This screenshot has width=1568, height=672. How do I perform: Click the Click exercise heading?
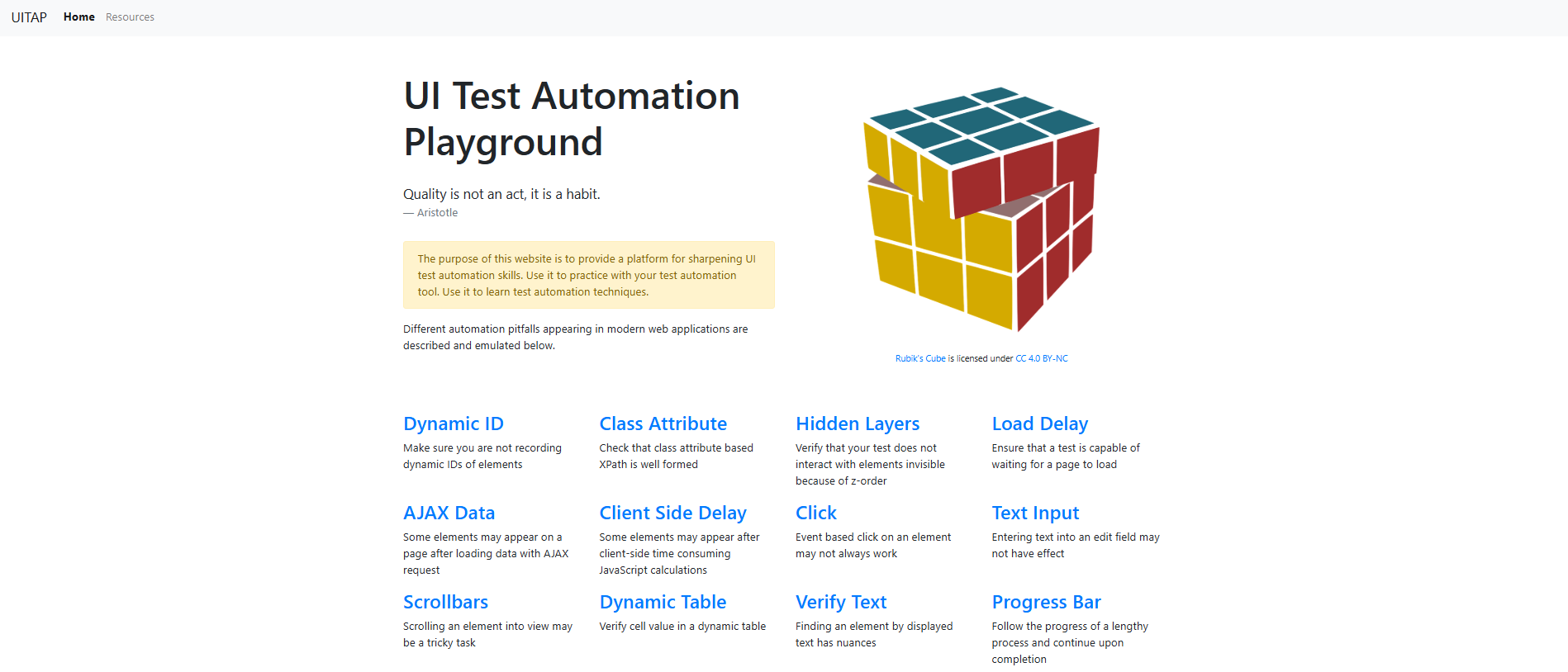pyautogui.click(x=815, y=513)
